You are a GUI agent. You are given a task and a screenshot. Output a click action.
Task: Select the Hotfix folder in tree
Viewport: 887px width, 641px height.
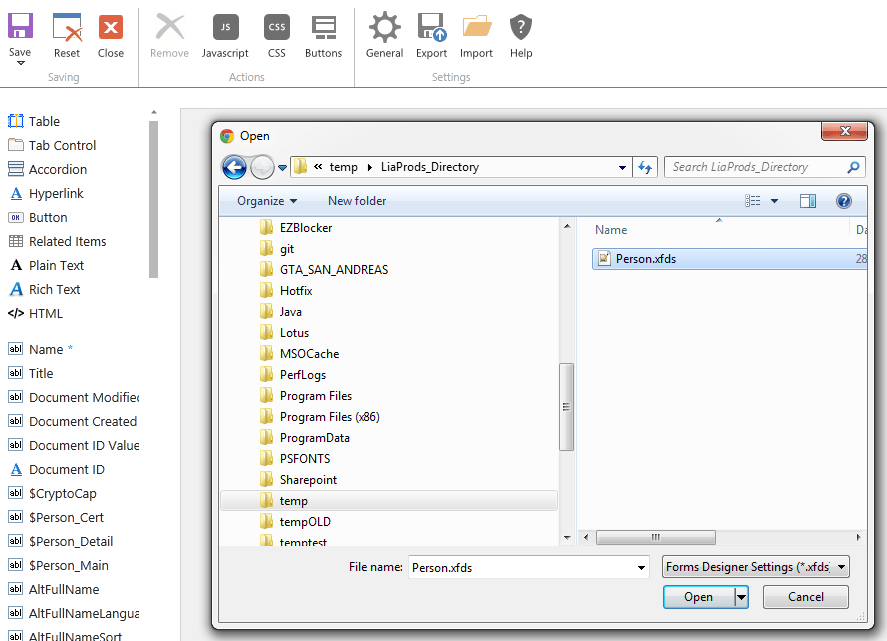point(286,291)
